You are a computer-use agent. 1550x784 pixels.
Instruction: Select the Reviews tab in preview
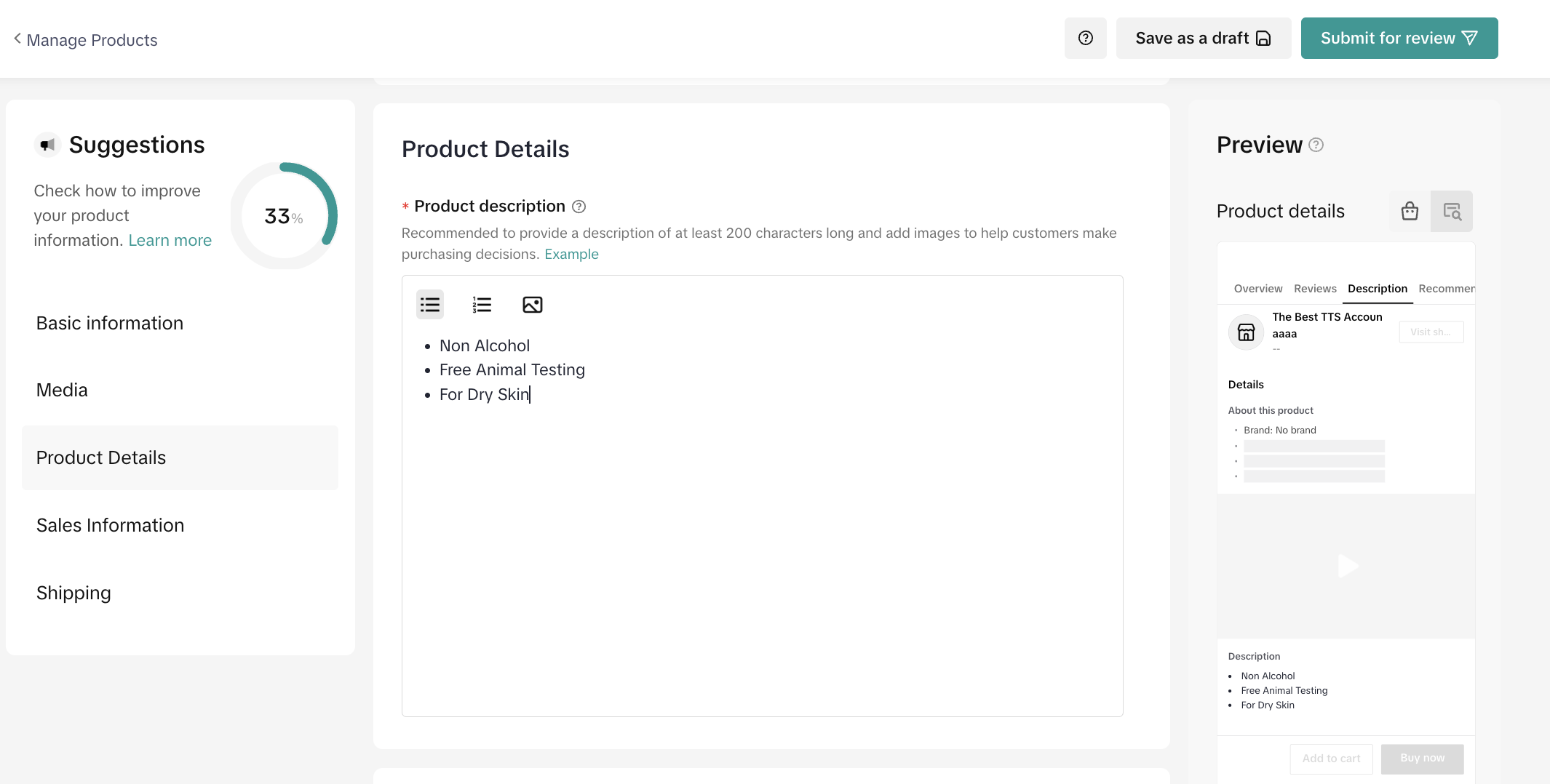(x=1314, y=289)
